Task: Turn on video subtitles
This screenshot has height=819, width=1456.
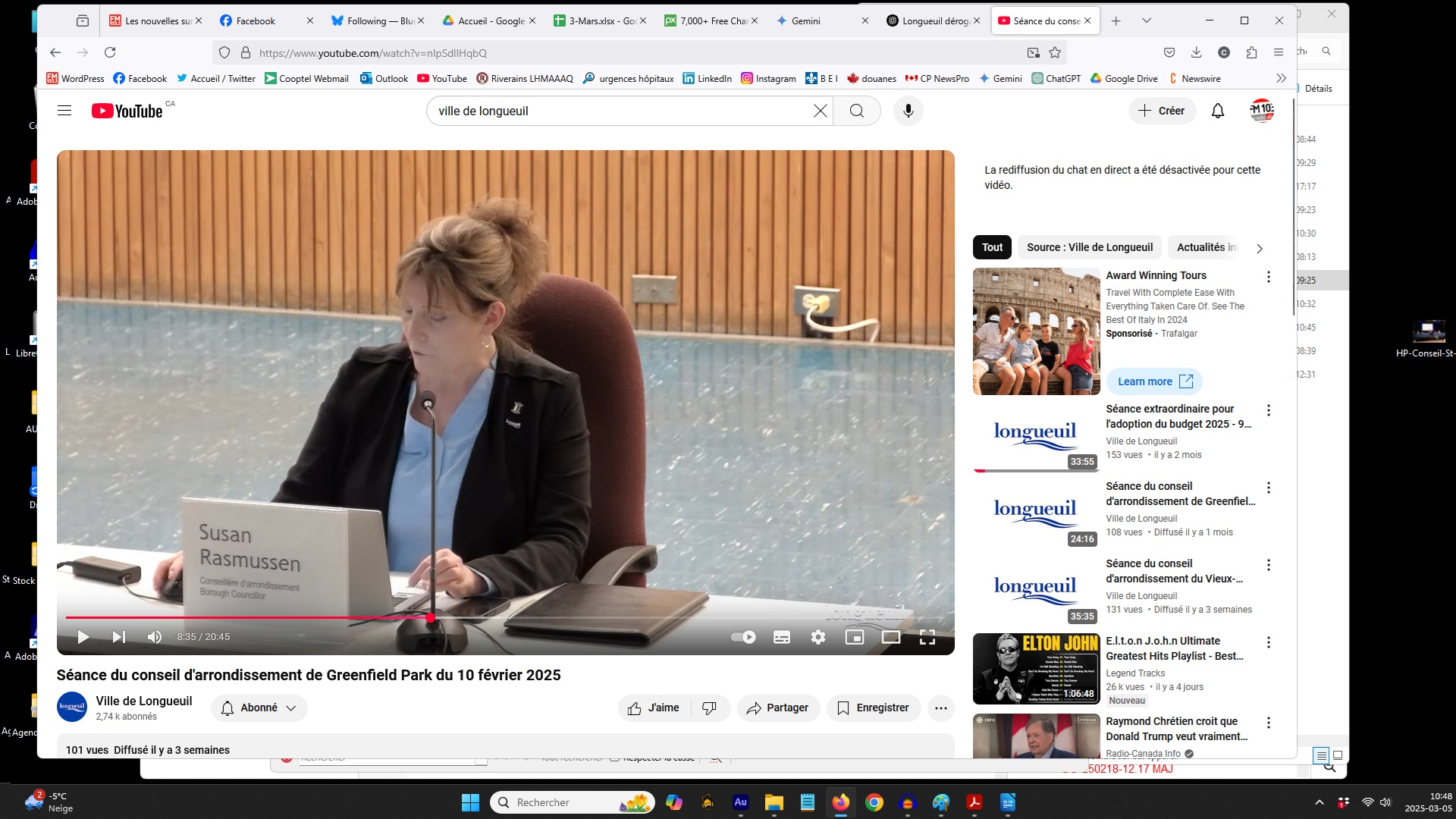Action: pyautogui.click(x=782, y=637)
